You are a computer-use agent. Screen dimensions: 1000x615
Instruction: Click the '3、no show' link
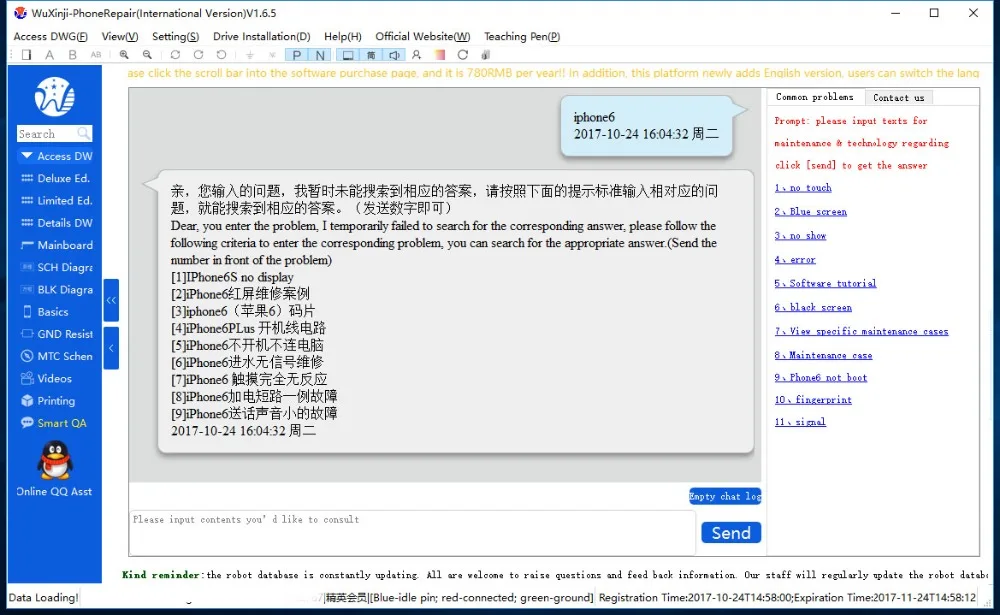coord(800,235)
